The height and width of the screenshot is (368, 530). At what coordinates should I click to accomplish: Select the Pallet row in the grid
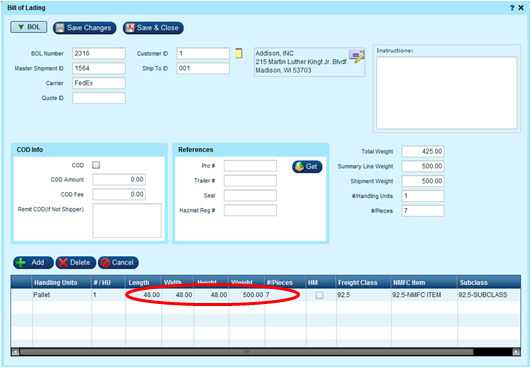tap(266, 295)
